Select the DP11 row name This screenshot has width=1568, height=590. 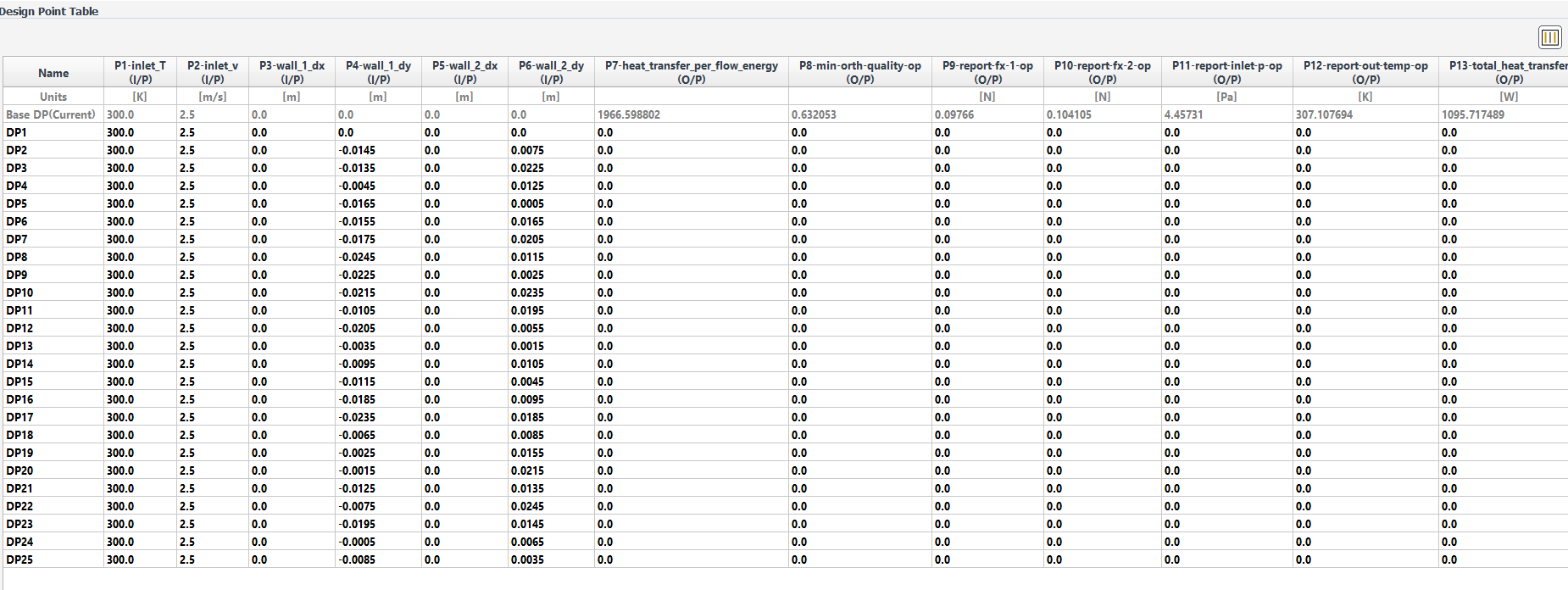19,310
